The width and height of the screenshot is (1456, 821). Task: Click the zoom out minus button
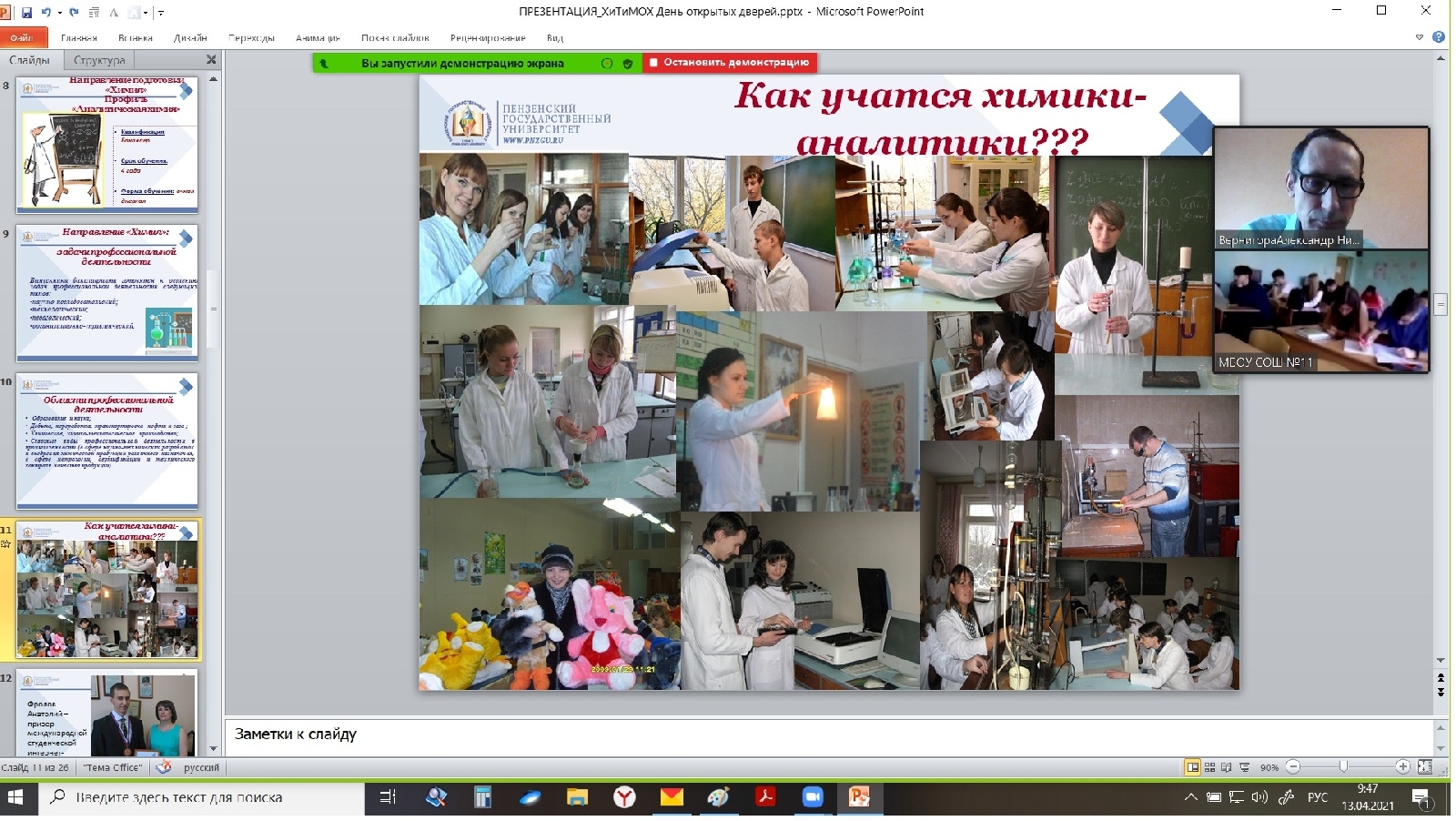(1293, 767)
